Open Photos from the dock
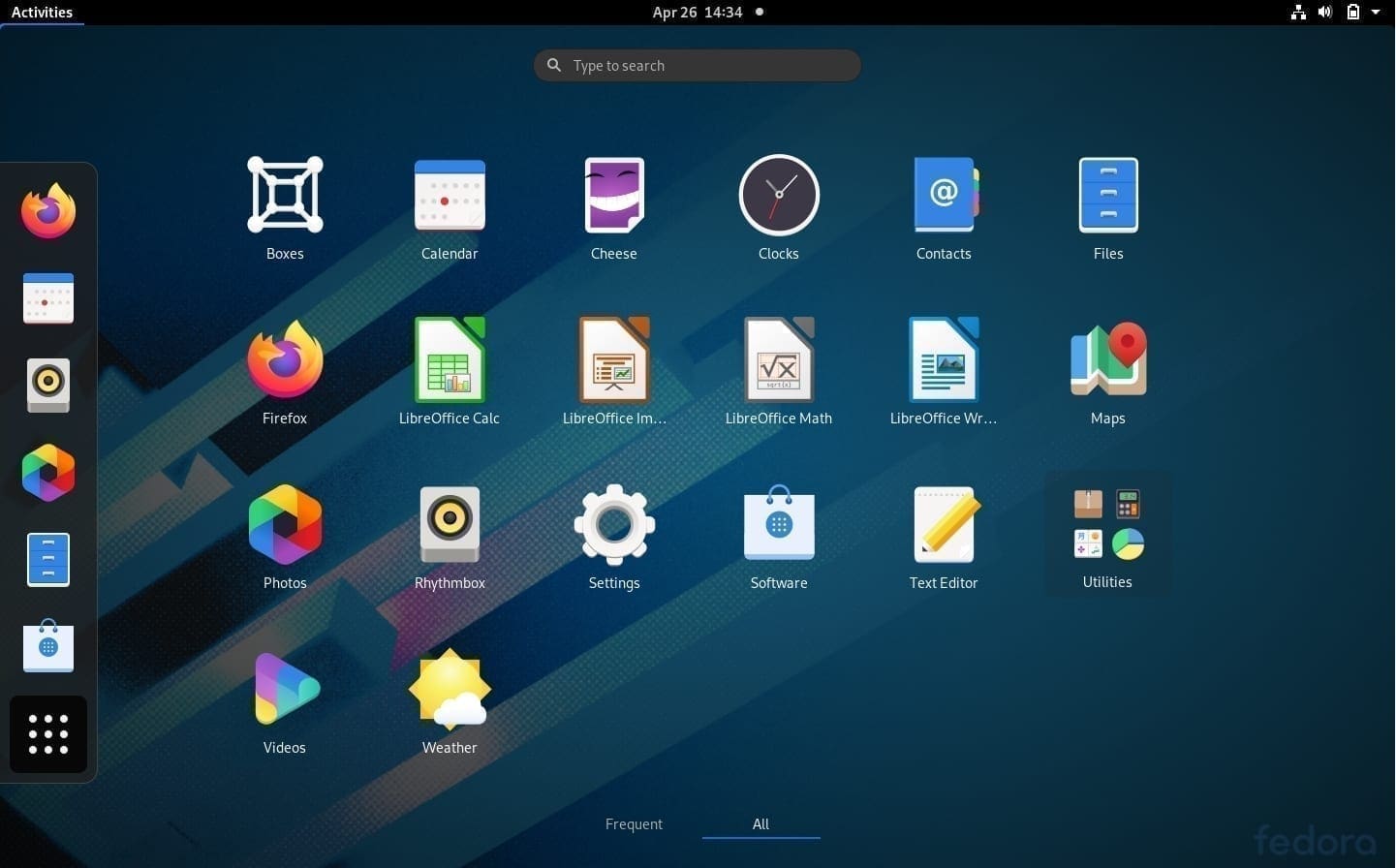The width and height of the screenshot is (1396, 868). click(x=48, y=473)
